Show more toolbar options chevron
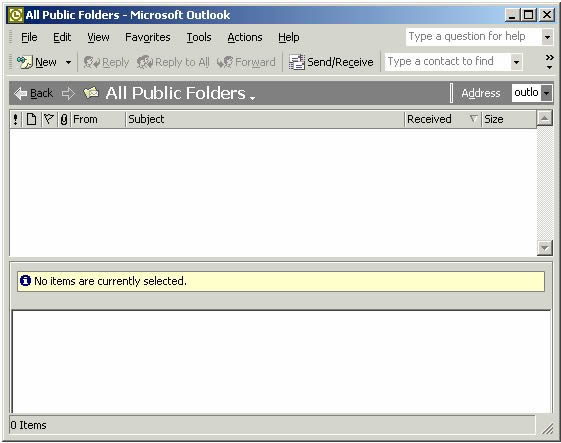This screenshot has width=561, height=443. (550, 62)
